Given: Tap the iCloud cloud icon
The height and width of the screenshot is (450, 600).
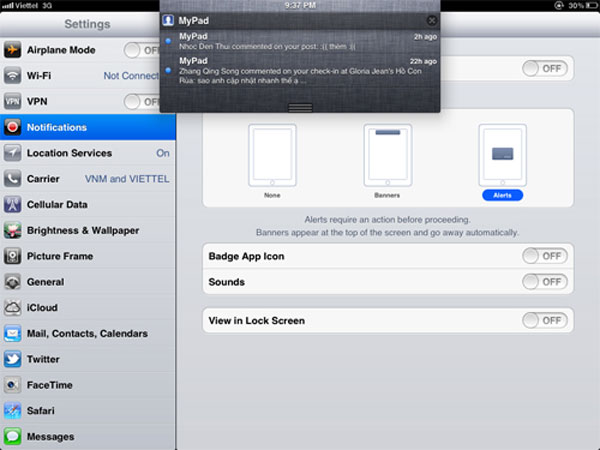Looking at the screenshot, I should click(12, 308).
